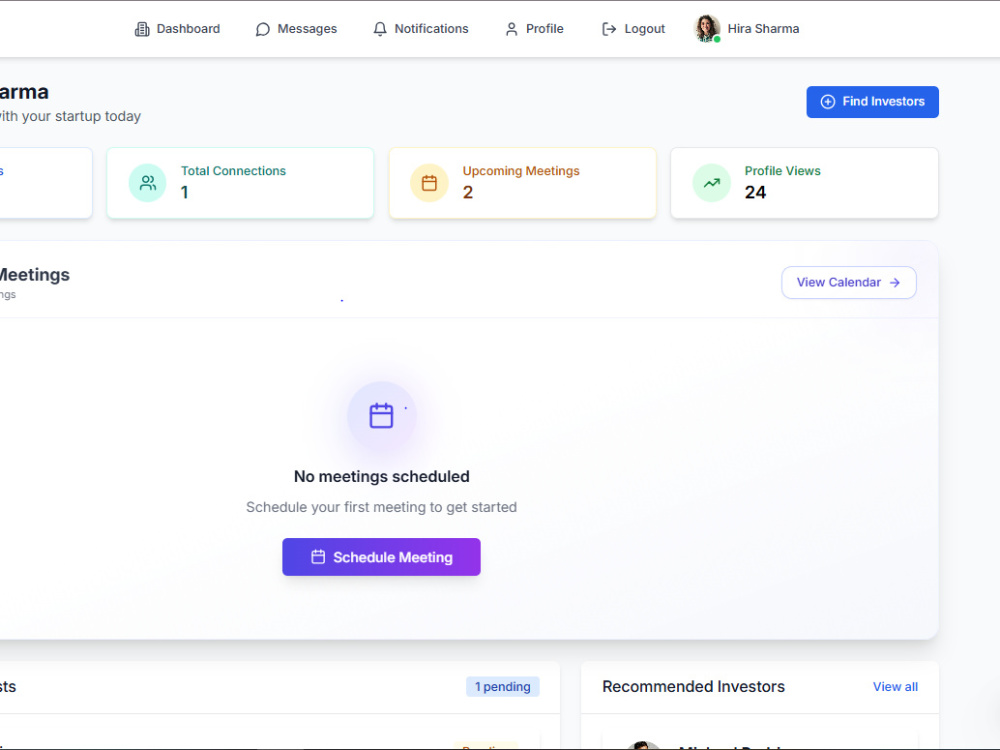Open the Upcoming Meetings stat card
Viewport: 1000px width, 750px height.
(x=522, y=183)
